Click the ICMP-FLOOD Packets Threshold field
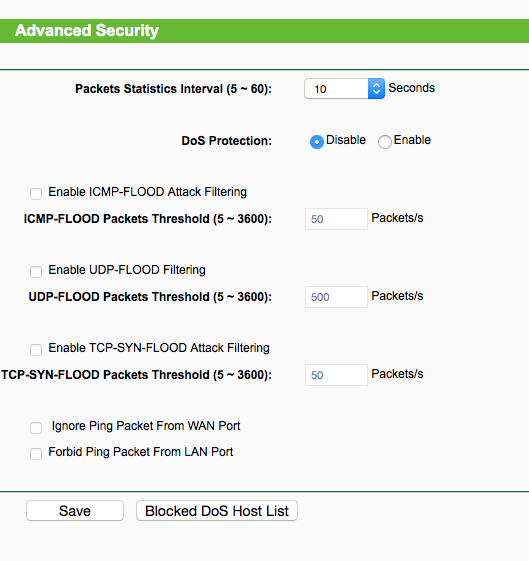The height and width of the screenshot is (561, 529). (x=336, y=219)
